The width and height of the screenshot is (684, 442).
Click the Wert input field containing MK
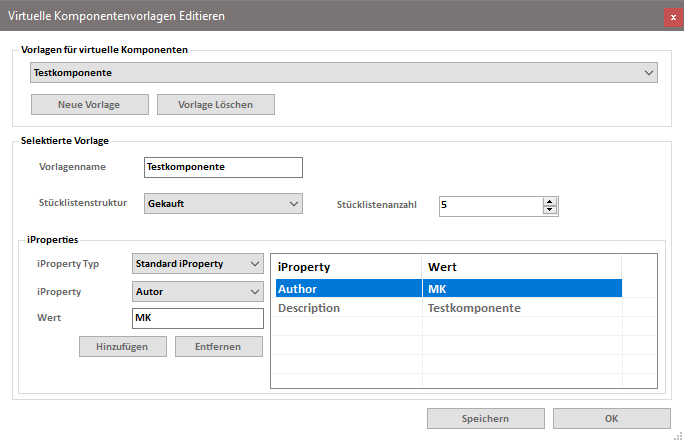(x=197, y=318)
